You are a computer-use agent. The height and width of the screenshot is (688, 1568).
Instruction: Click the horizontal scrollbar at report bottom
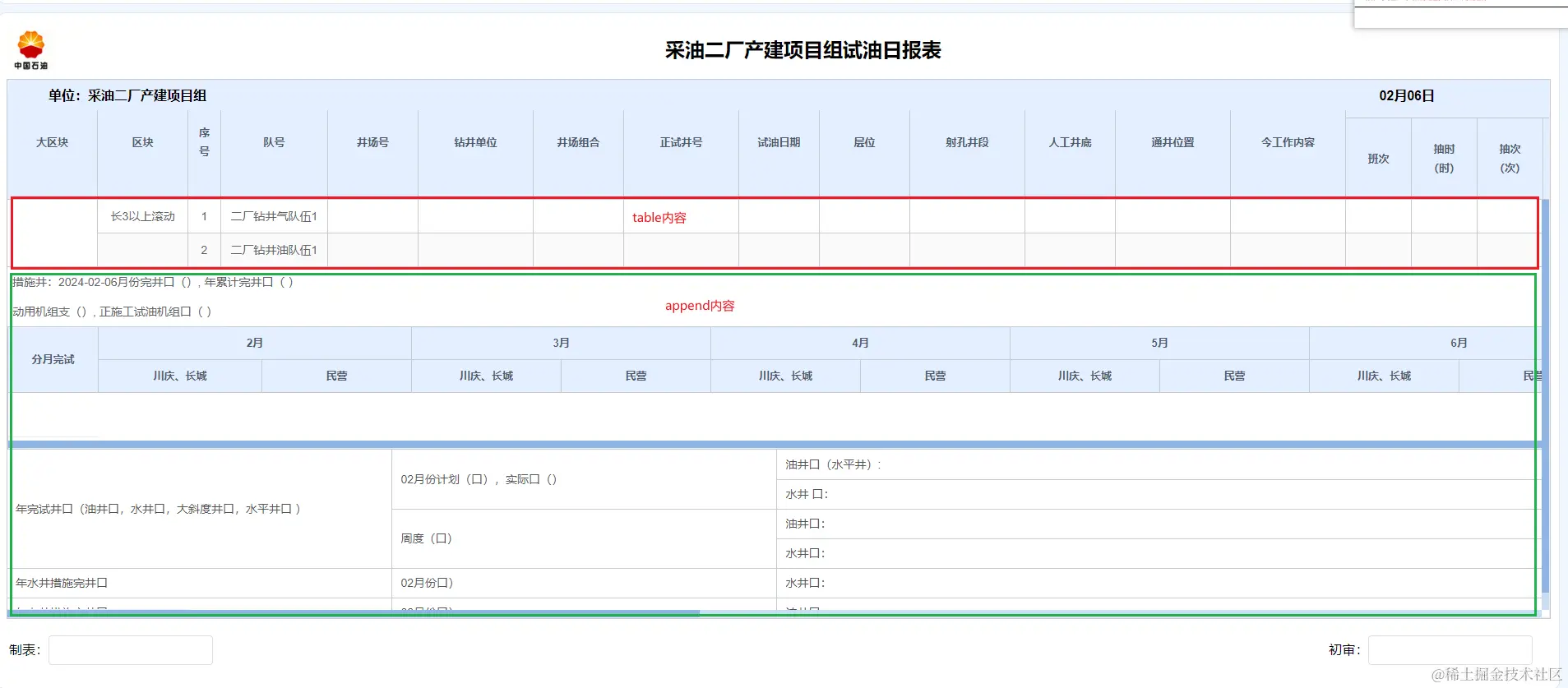point(354,613)
